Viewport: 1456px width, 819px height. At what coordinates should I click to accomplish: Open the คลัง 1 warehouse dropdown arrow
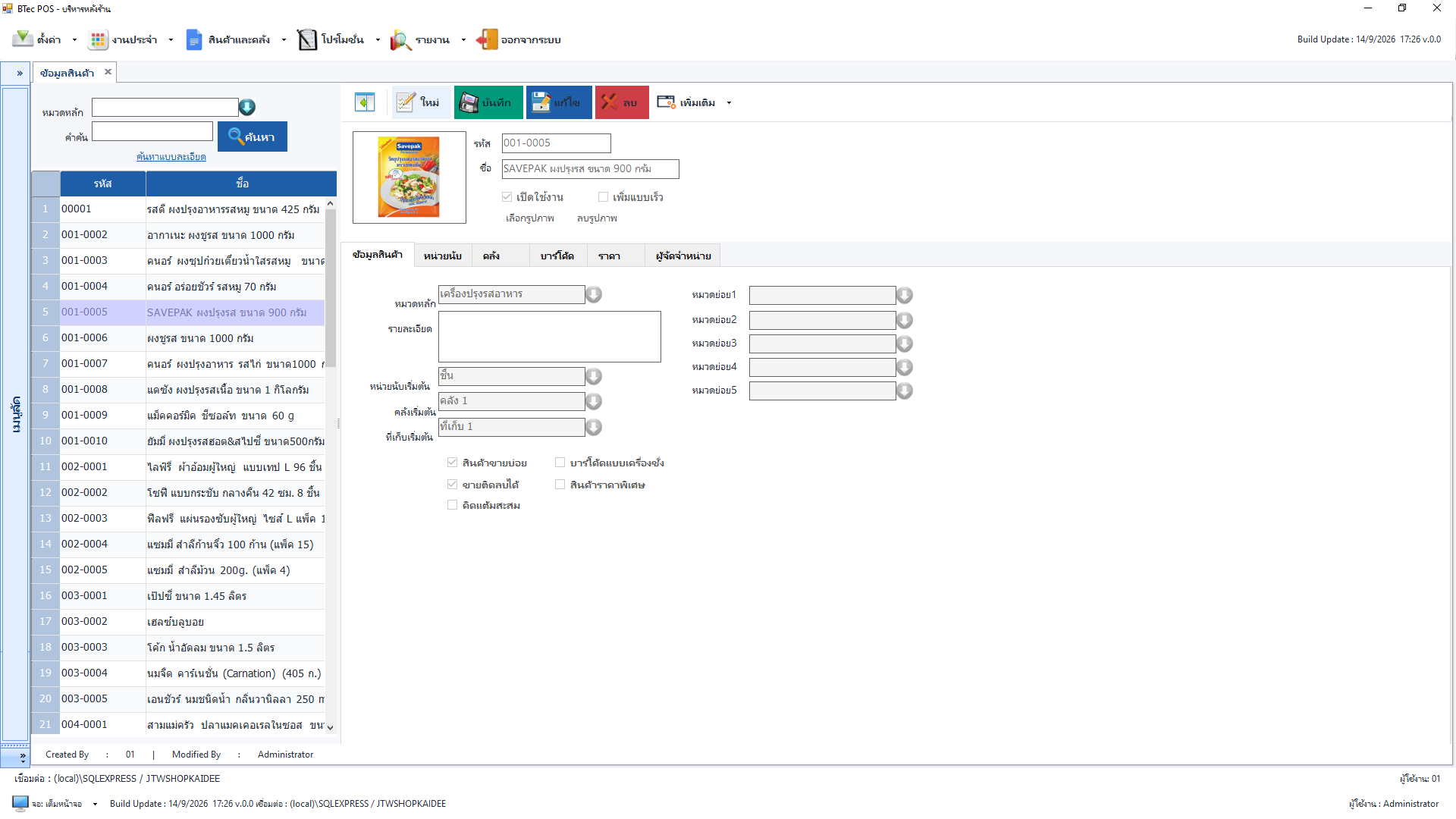(x=594, y=401)
